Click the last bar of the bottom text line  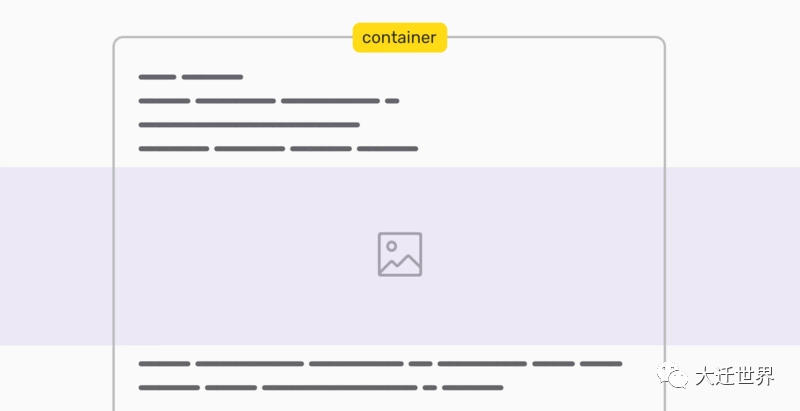(472, 387)
